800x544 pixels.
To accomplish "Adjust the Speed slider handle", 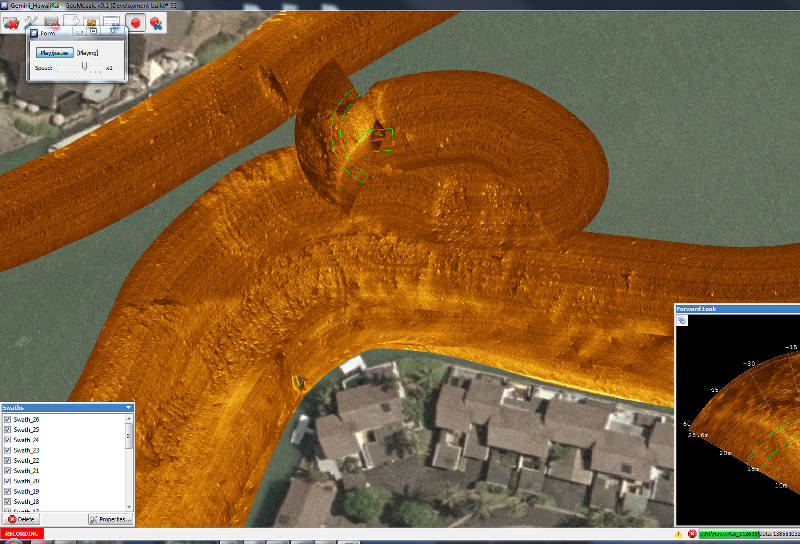I will 85,66.
